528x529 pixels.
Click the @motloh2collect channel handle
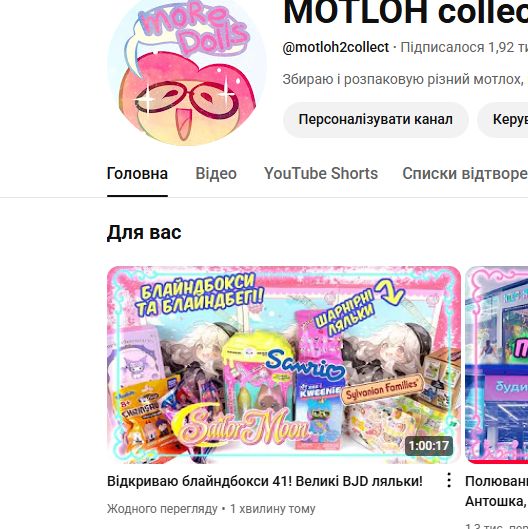[x=336, y=48]
